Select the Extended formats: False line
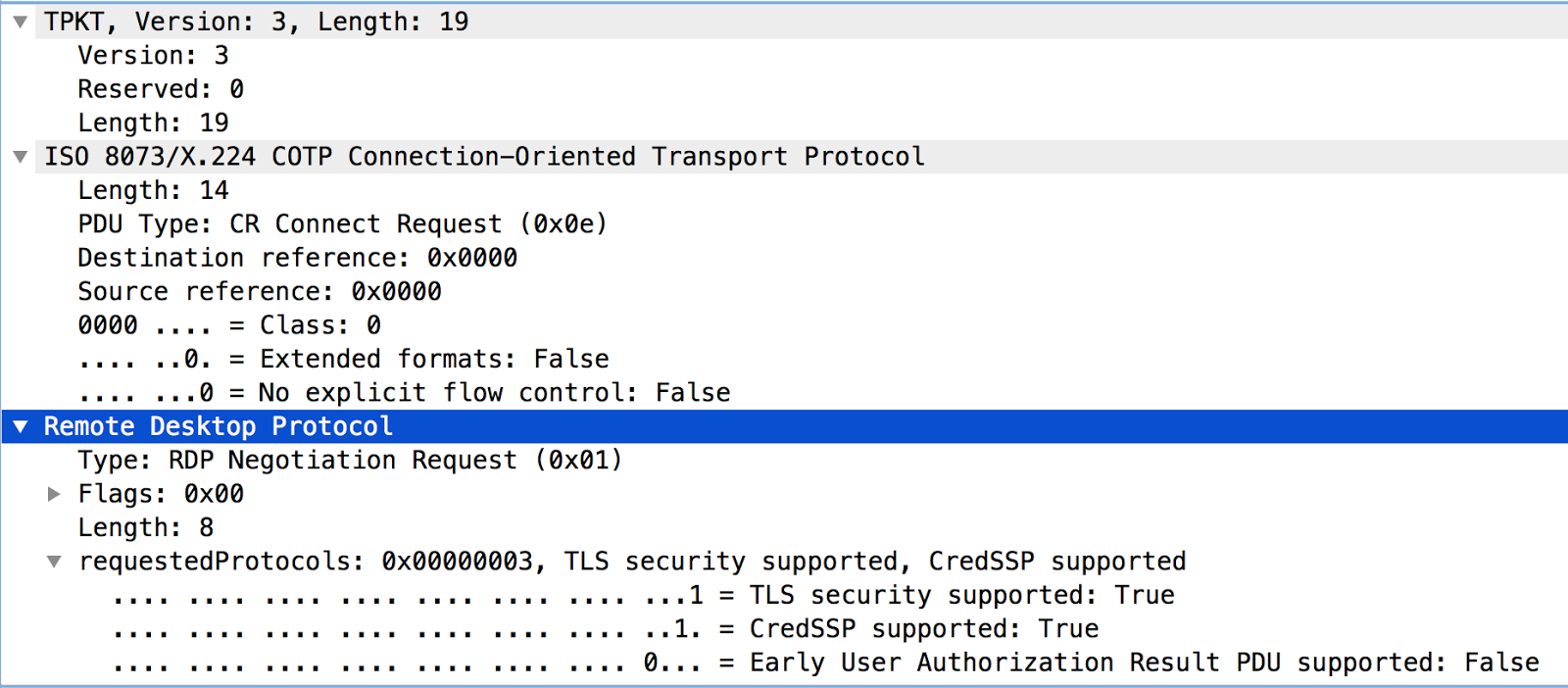The image size is (1568, 688). click(343, 360)
